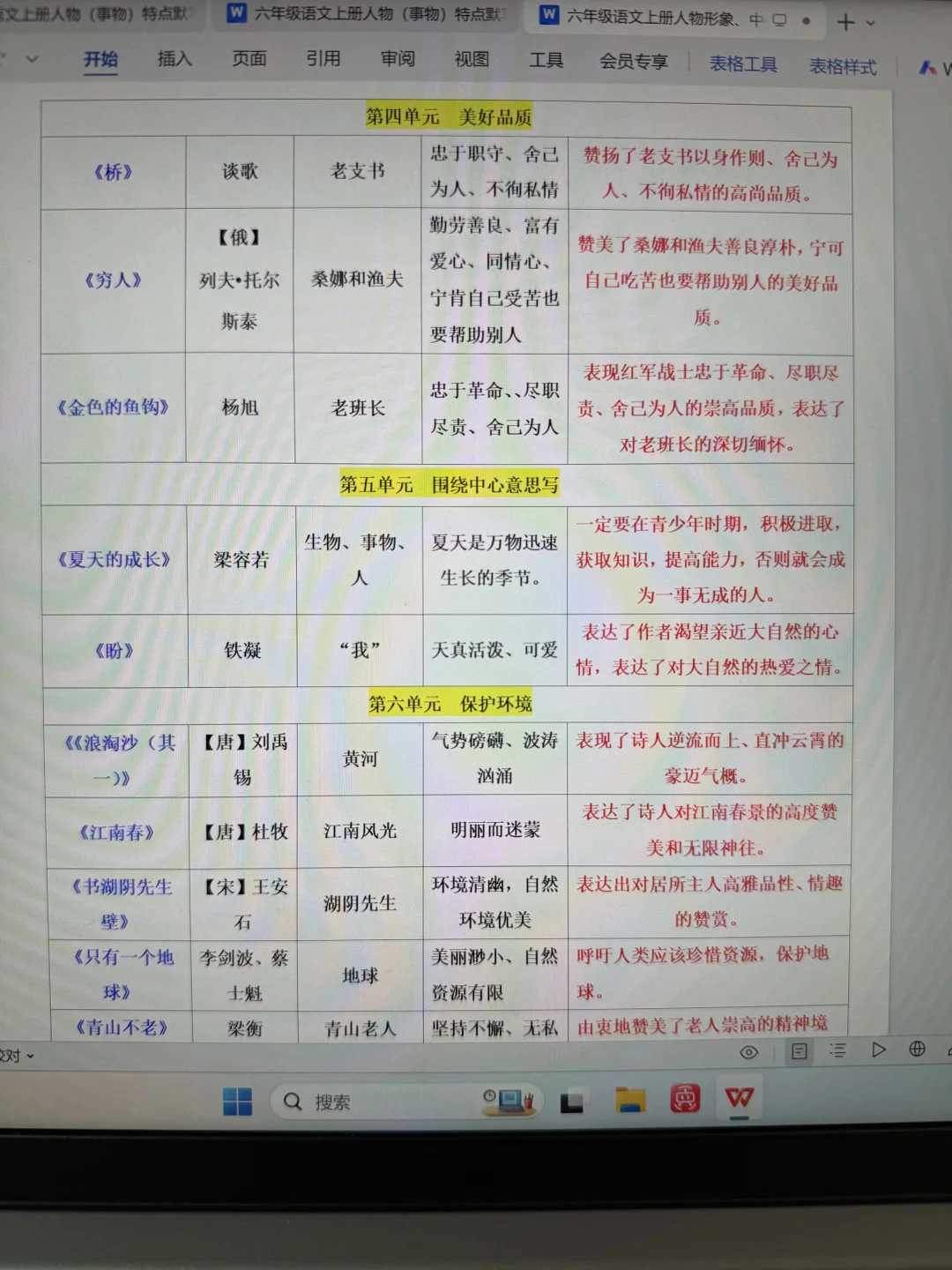Open the 表格样式 ribbon tab
952x1270 pixels.
[x=843, y=66]
